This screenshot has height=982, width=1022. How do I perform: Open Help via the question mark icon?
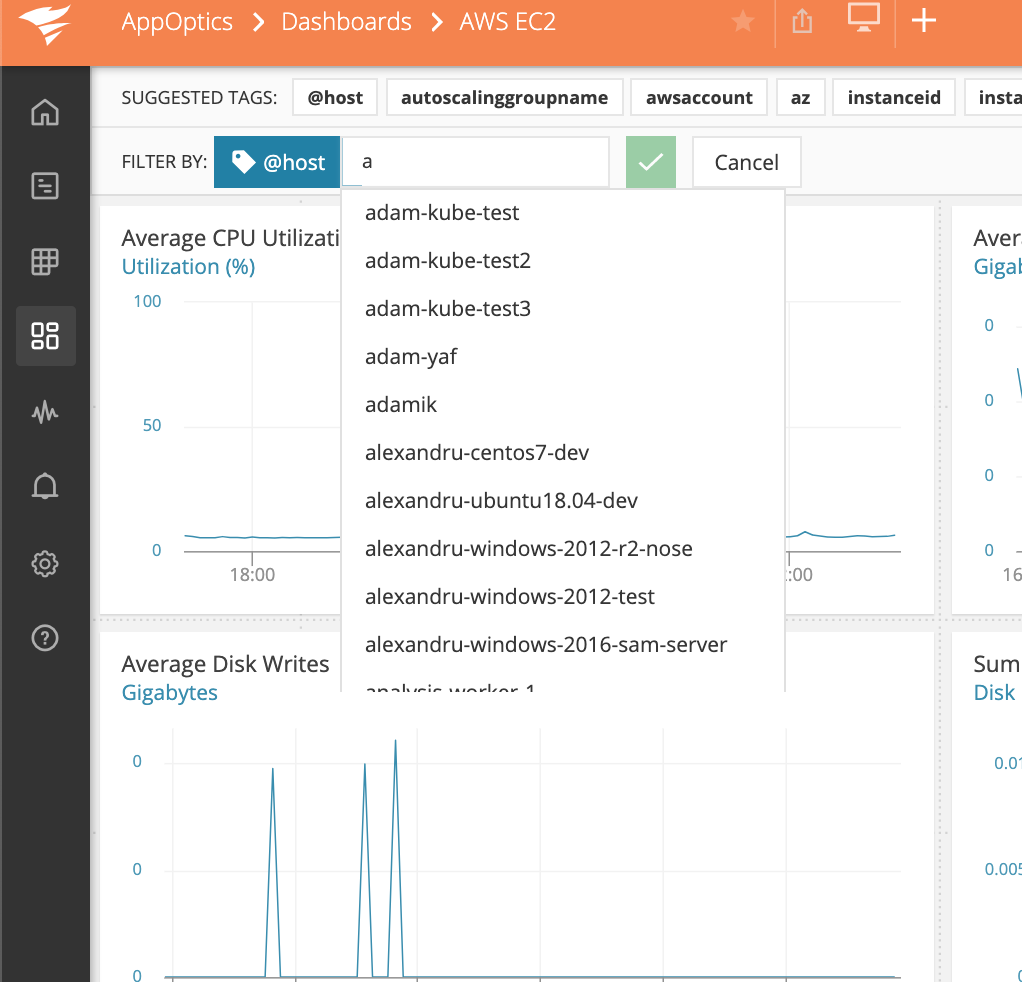pos(45,637)
